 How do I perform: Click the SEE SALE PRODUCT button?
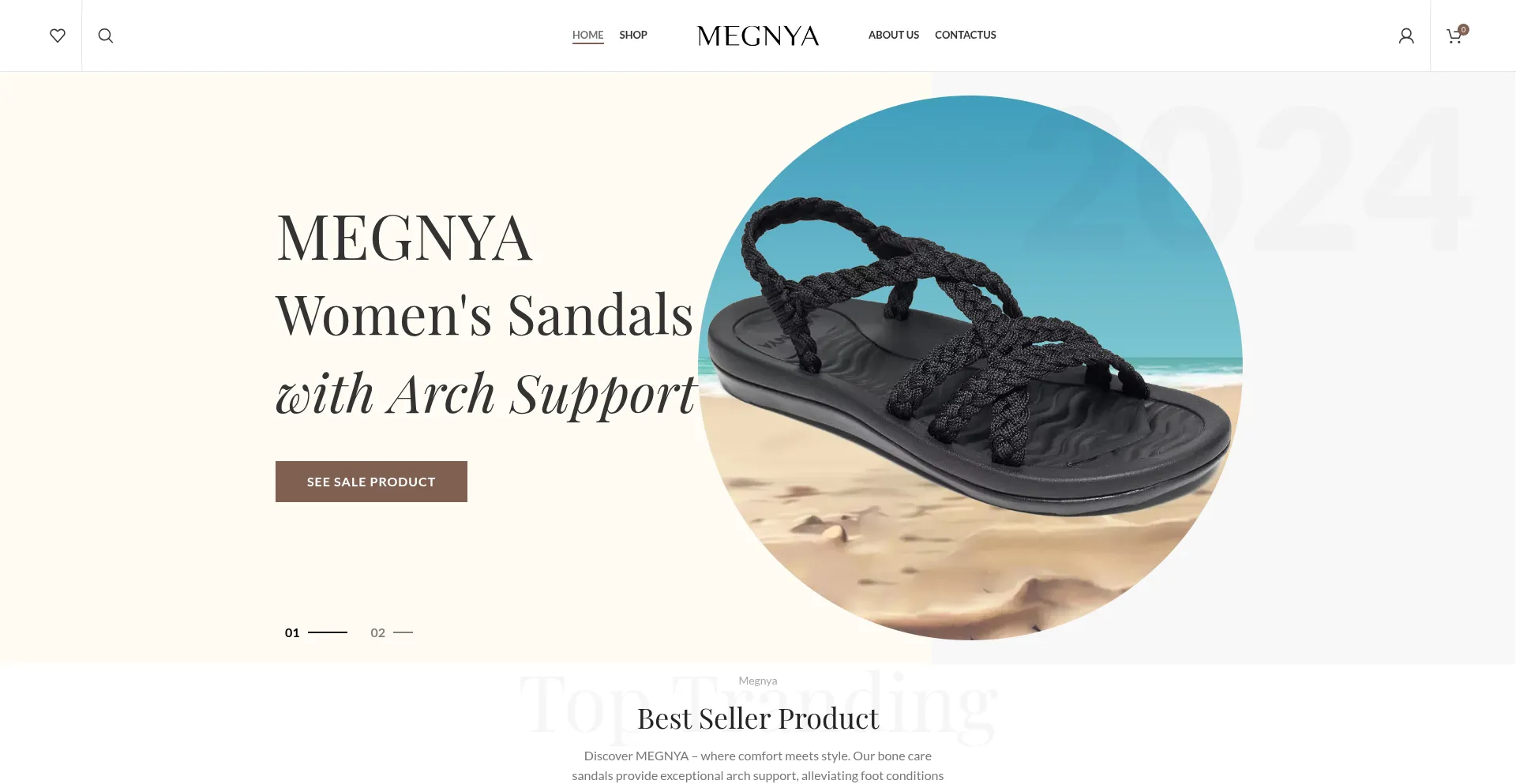coord(371,482)
